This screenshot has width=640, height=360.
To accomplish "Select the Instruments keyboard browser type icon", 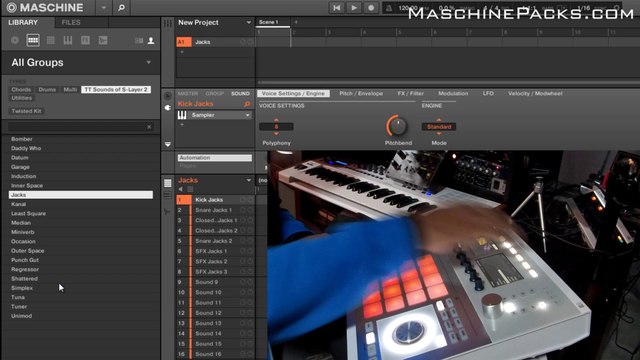I will (x=68, y=40).
